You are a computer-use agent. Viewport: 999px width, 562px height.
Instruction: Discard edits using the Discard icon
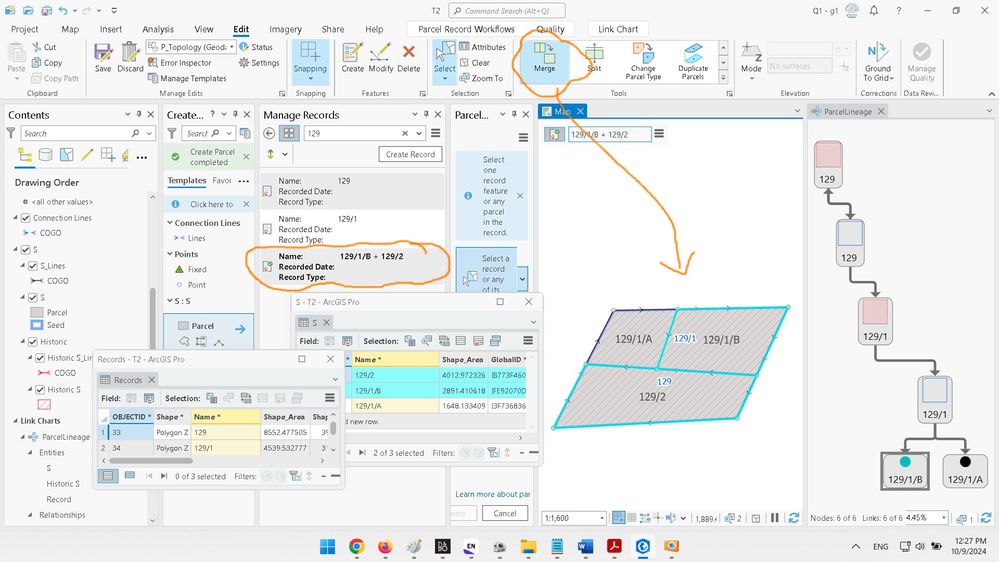tap(130, 57)
